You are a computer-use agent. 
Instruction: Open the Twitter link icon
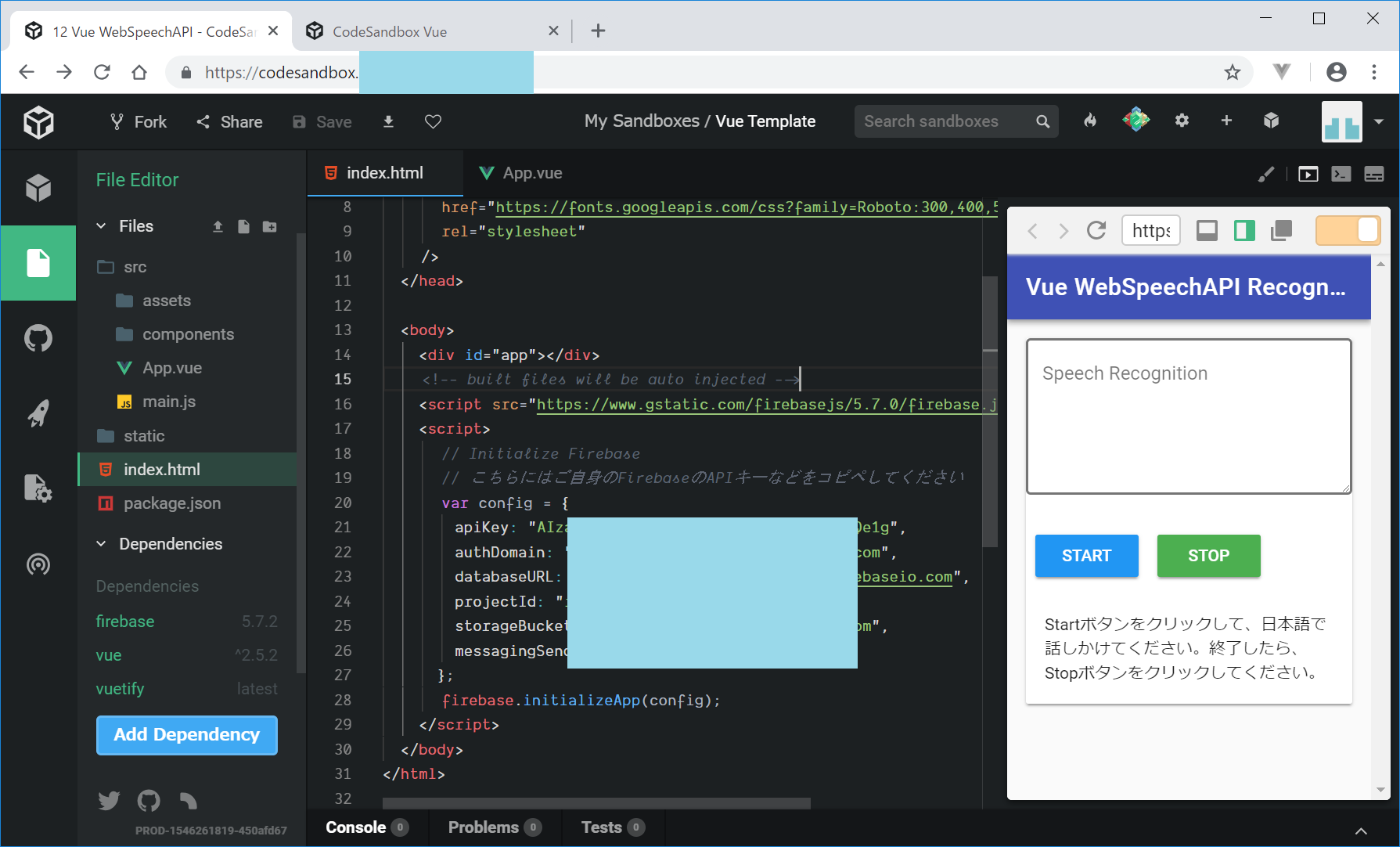point(109,801)
